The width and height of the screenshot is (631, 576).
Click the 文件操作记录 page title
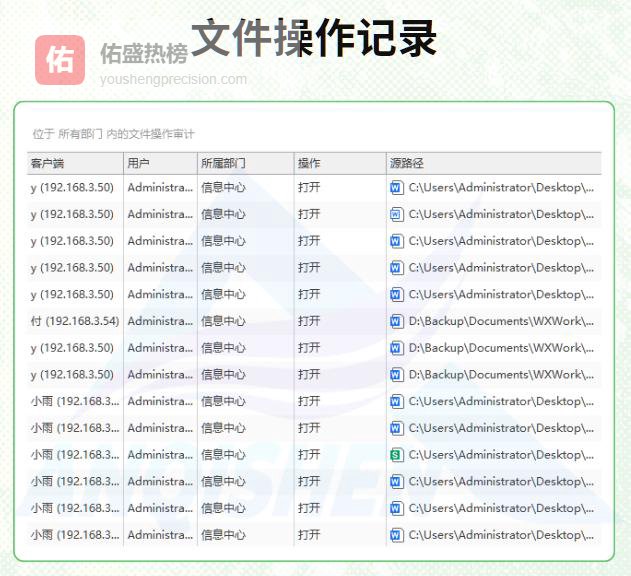tap(314, 38)
